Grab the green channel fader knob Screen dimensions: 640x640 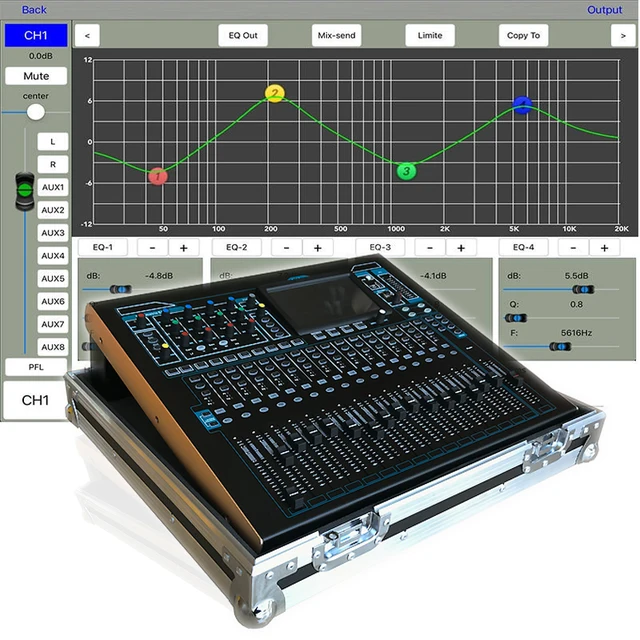click(x=25, y=191)
